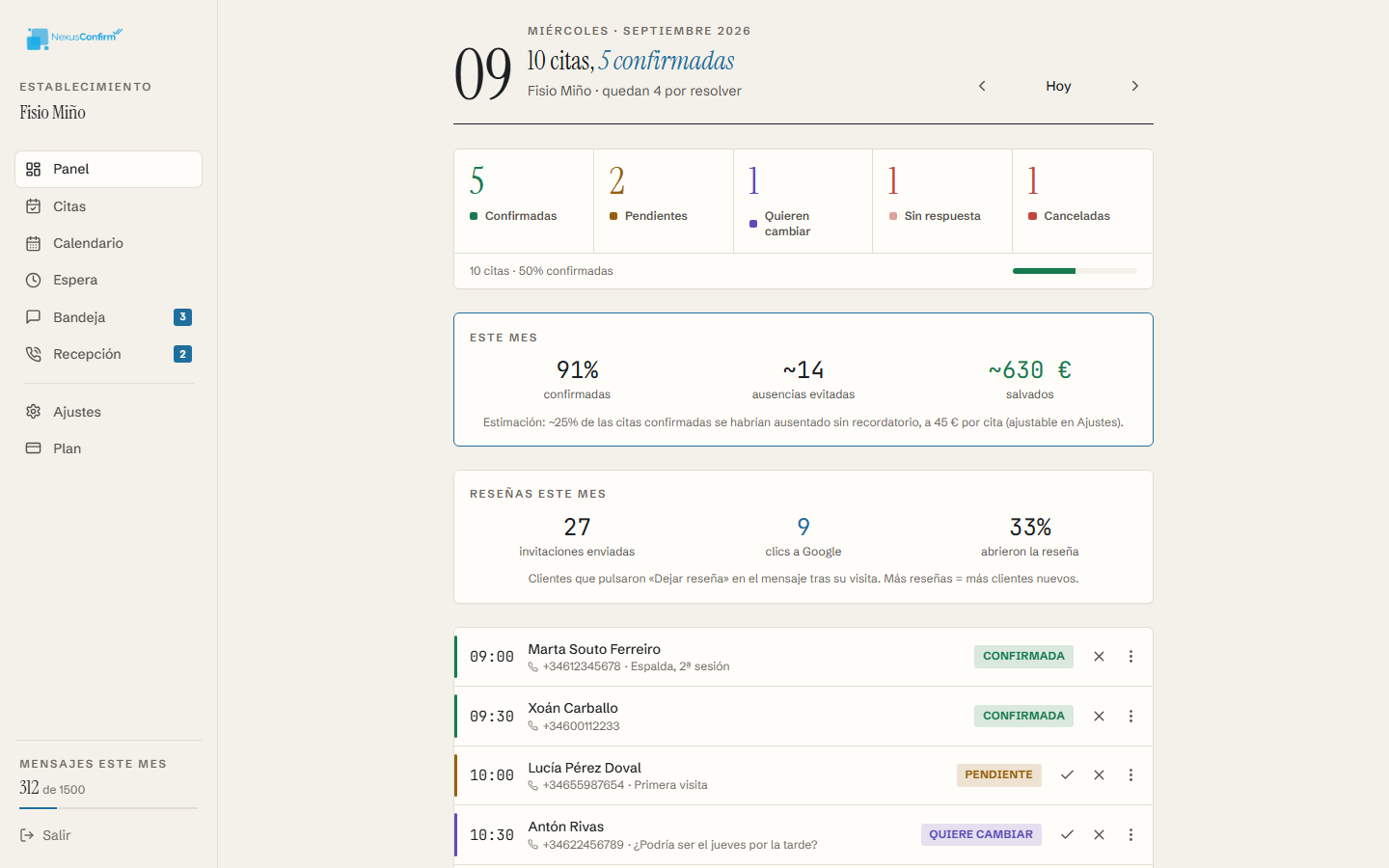The height and width of the screenshot is (868, 1389).
Task: Cancel Antón Rivas's appointment
Action: point(1099,835)
